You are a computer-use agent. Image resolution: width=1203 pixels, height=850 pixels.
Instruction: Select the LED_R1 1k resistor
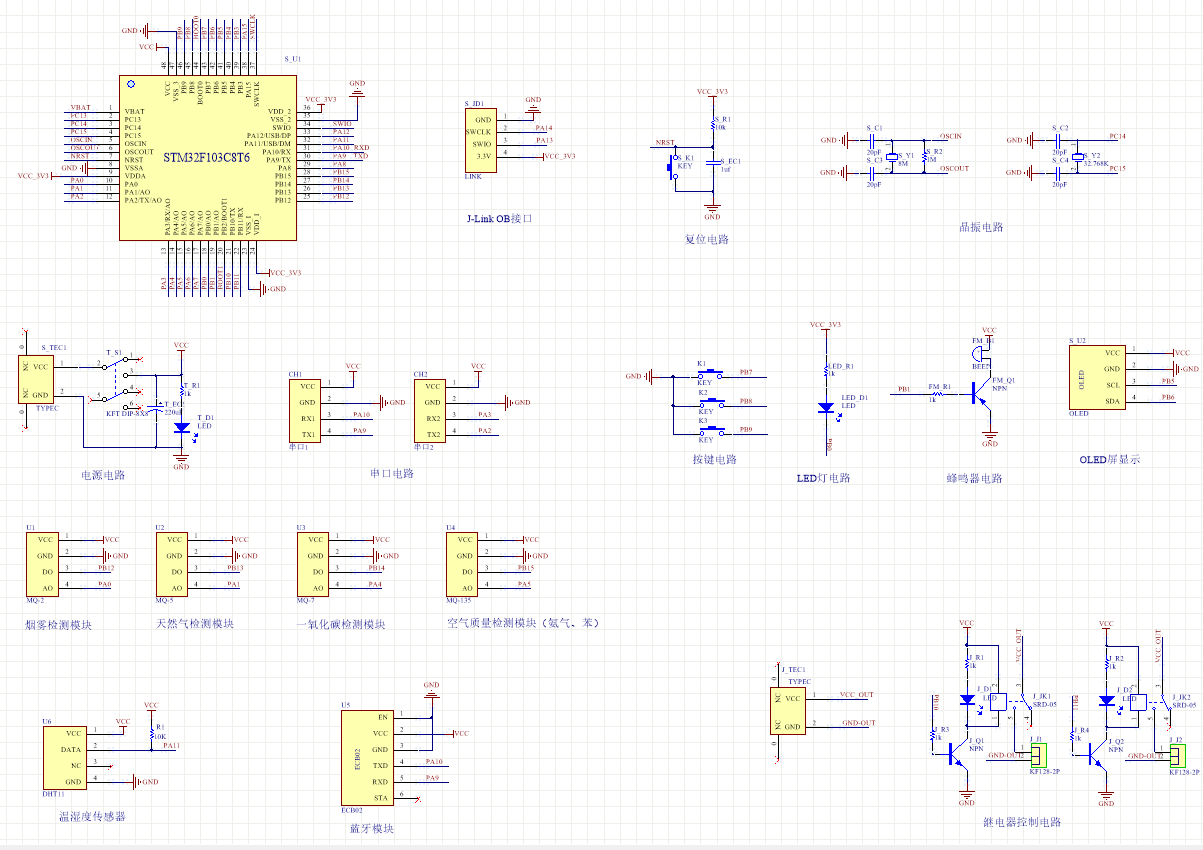826,371
